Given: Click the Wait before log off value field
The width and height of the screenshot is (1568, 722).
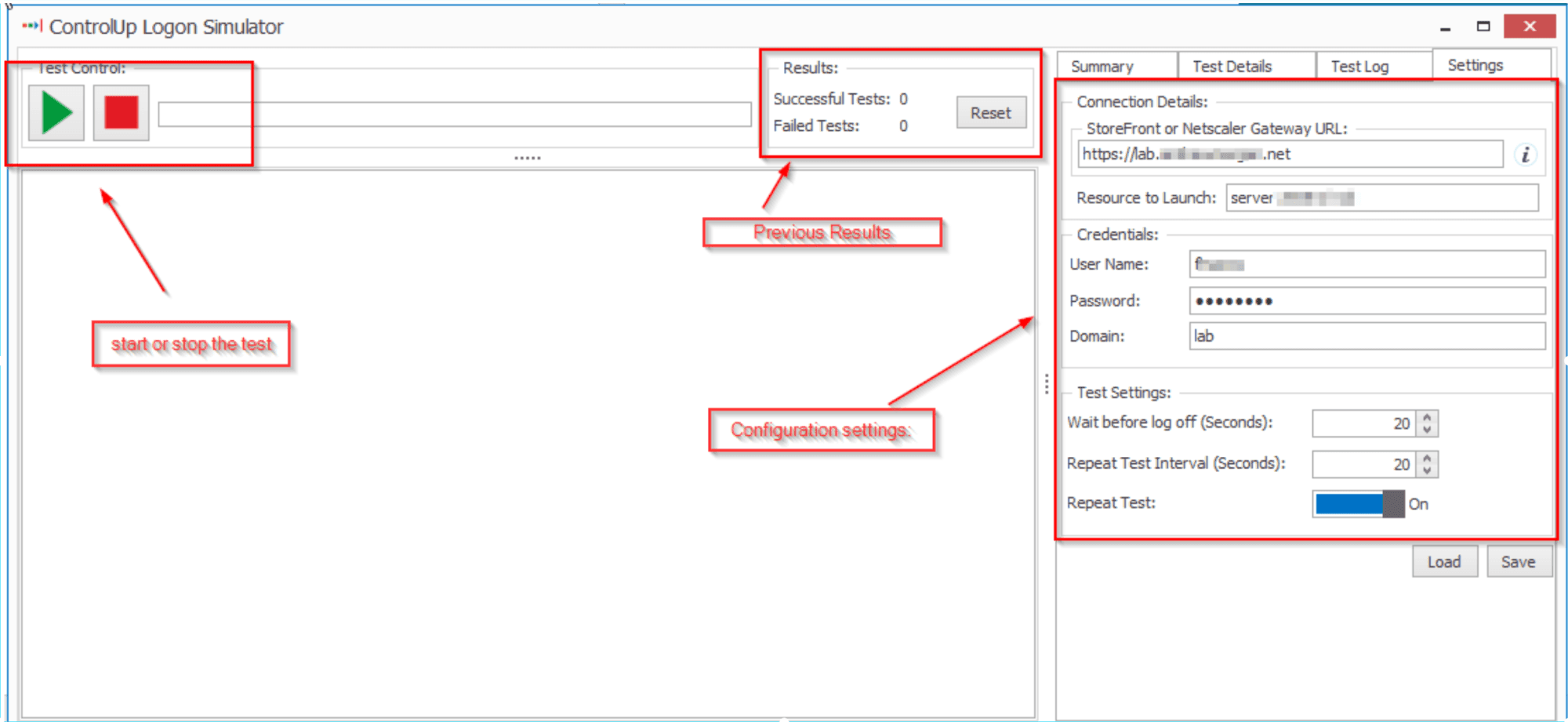Looking at the screenshot, I should pos(1364,423).
